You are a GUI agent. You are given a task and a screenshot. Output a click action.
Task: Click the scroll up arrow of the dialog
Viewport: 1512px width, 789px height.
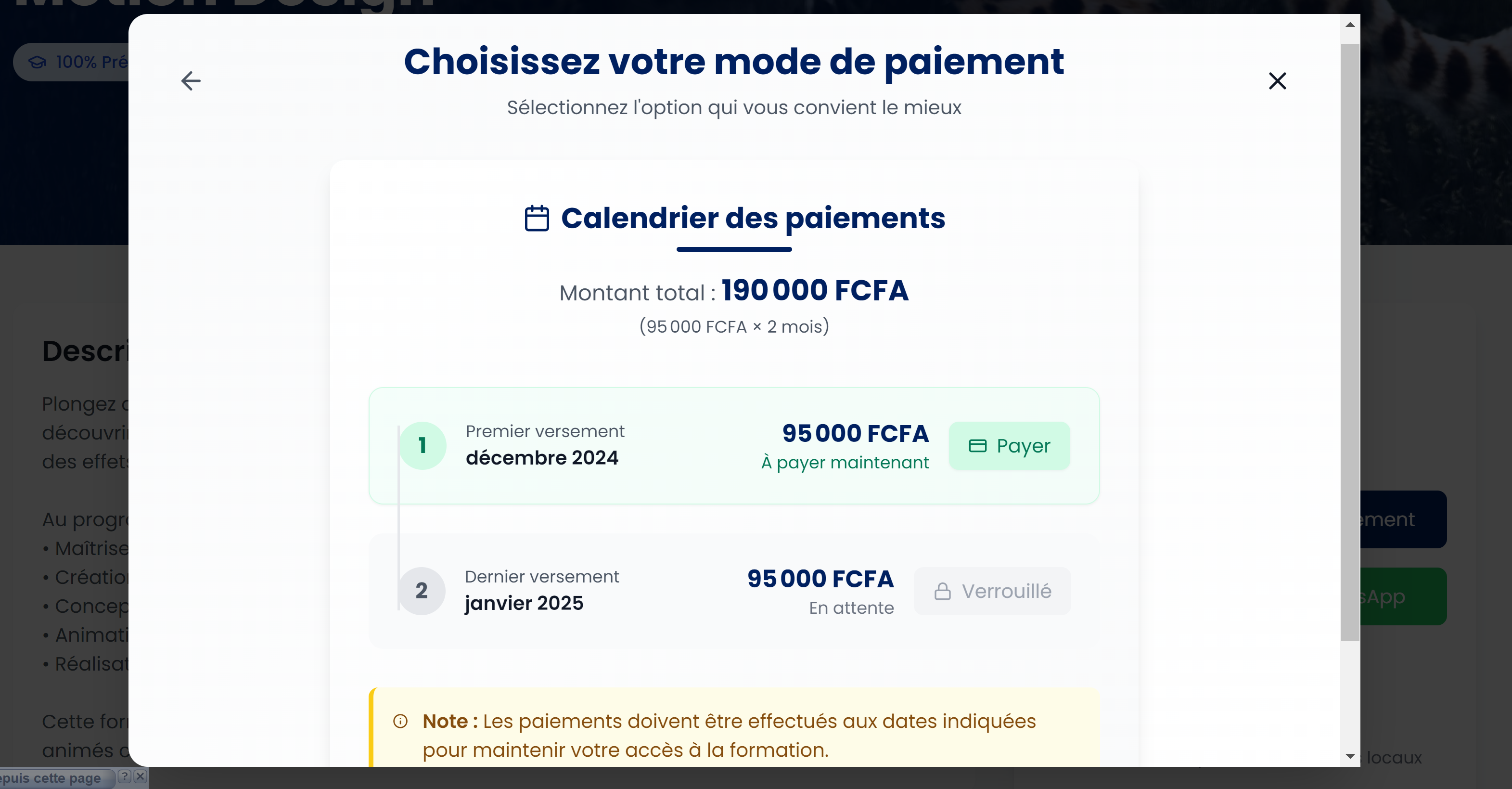pos(1350,25)
